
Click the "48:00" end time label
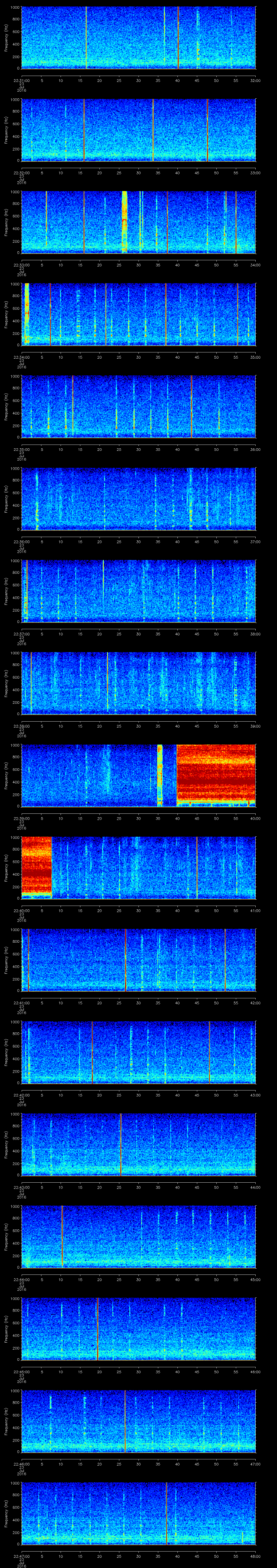(255, 1556)
